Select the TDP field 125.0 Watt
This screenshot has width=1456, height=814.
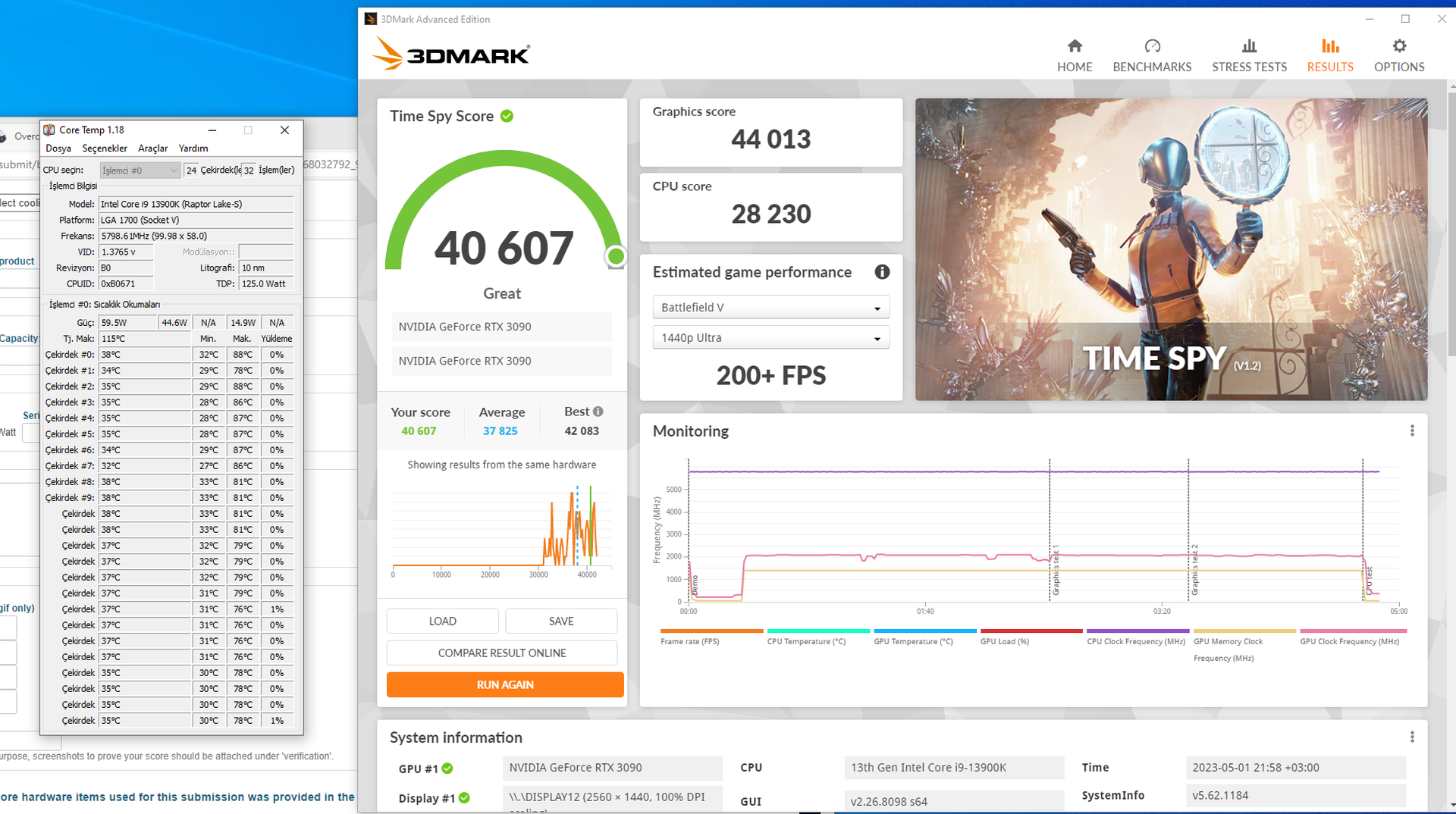coord(266,283)
